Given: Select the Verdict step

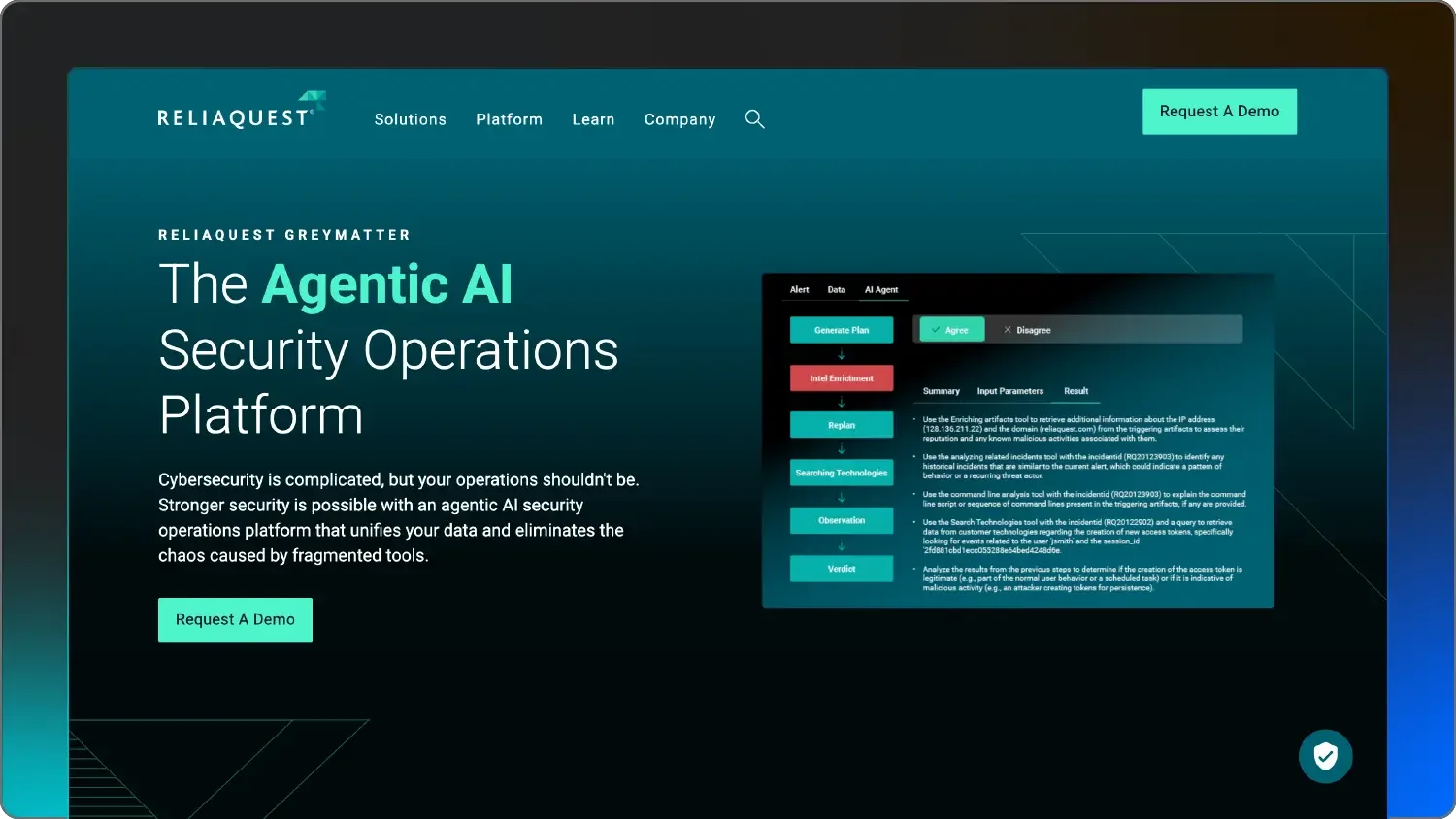Looking at the screenshot, I should (841, 569).
